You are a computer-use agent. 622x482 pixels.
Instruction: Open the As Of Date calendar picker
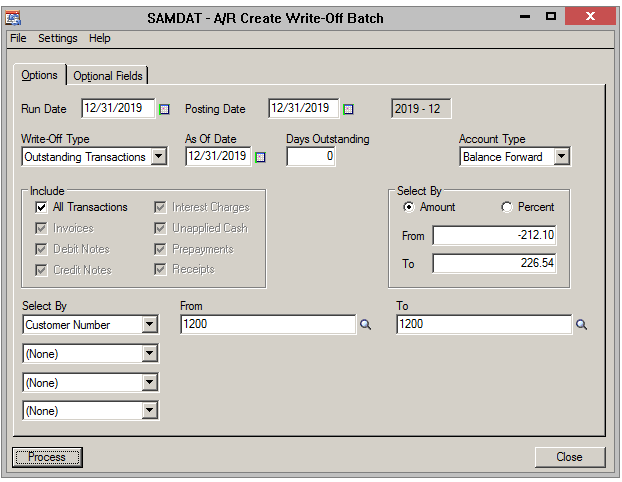click(260, 157)
